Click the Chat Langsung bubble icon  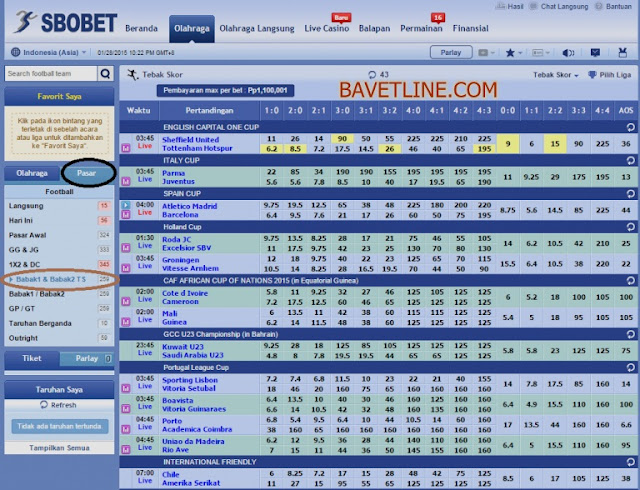click(533, 6)
